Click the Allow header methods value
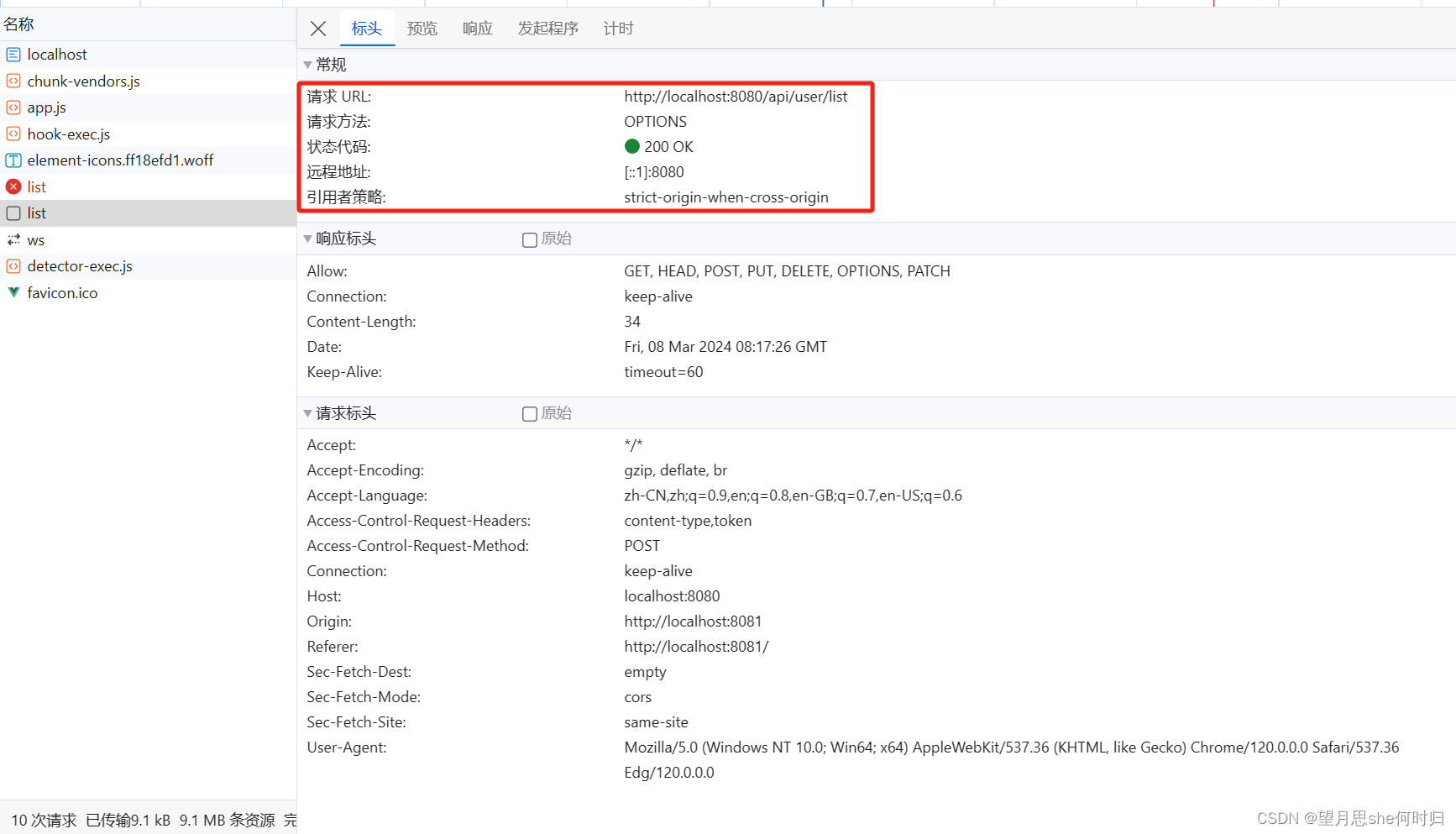This screenshot has width=1456, height=834. [787, 271]
